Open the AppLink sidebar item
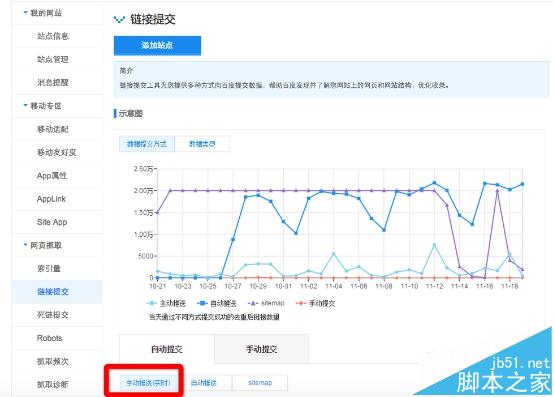 click(x=51, y=199)
